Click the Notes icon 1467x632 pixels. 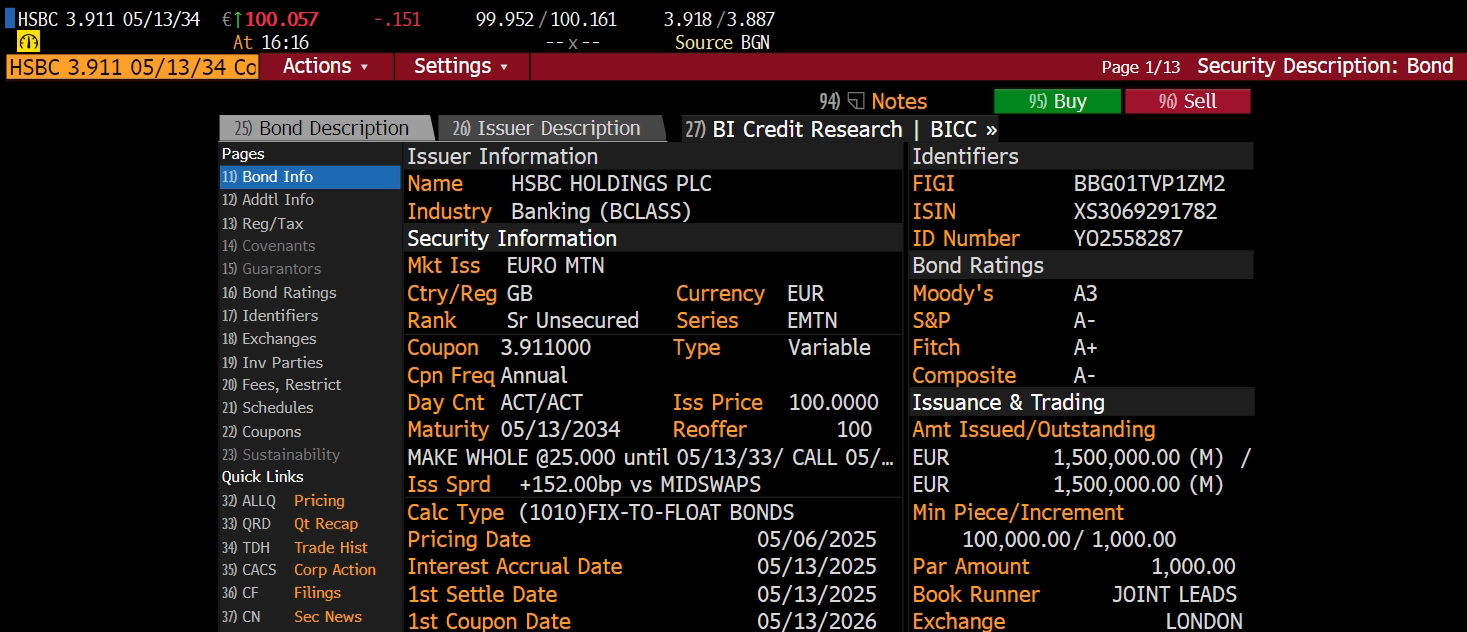855,101
